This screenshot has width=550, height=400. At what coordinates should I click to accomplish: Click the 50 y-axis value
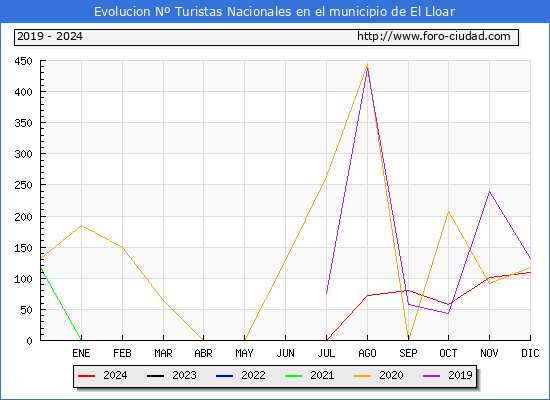26,310
